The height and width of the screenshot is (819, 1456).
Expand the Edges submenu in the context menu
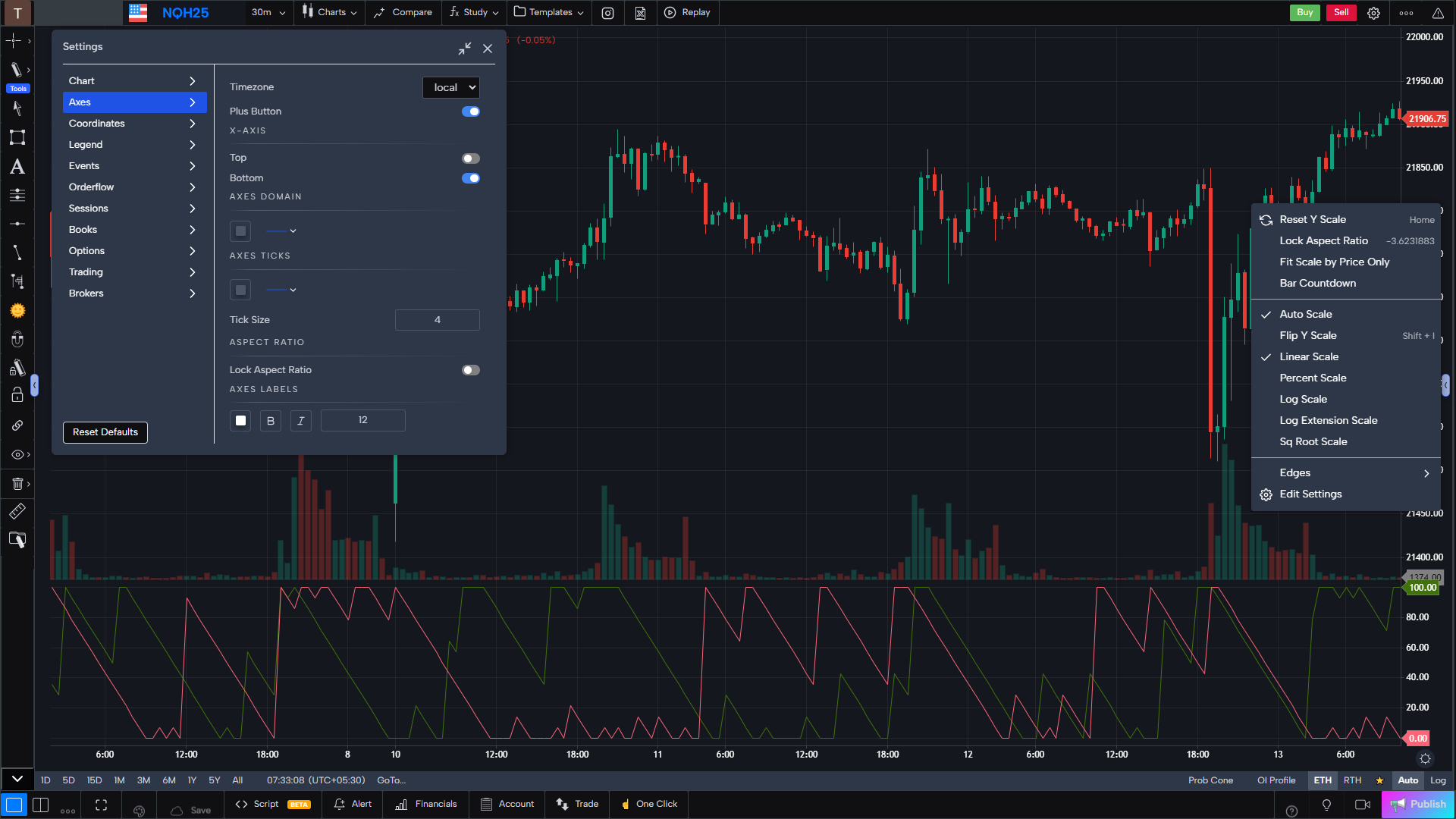coord(1347,472)
